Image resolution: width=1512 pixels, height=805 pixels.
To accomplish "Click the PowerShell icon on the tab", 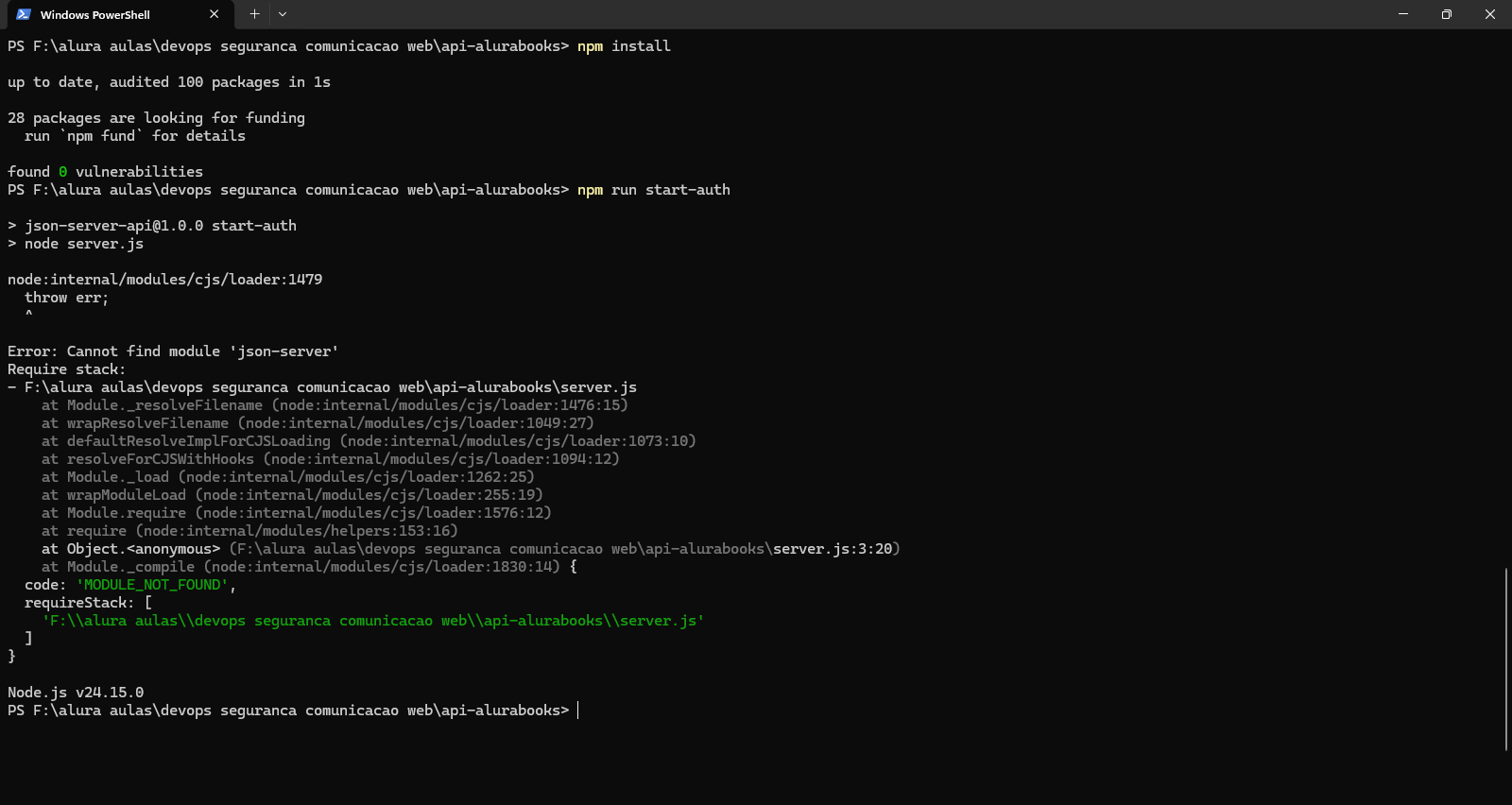I will 24,14.
